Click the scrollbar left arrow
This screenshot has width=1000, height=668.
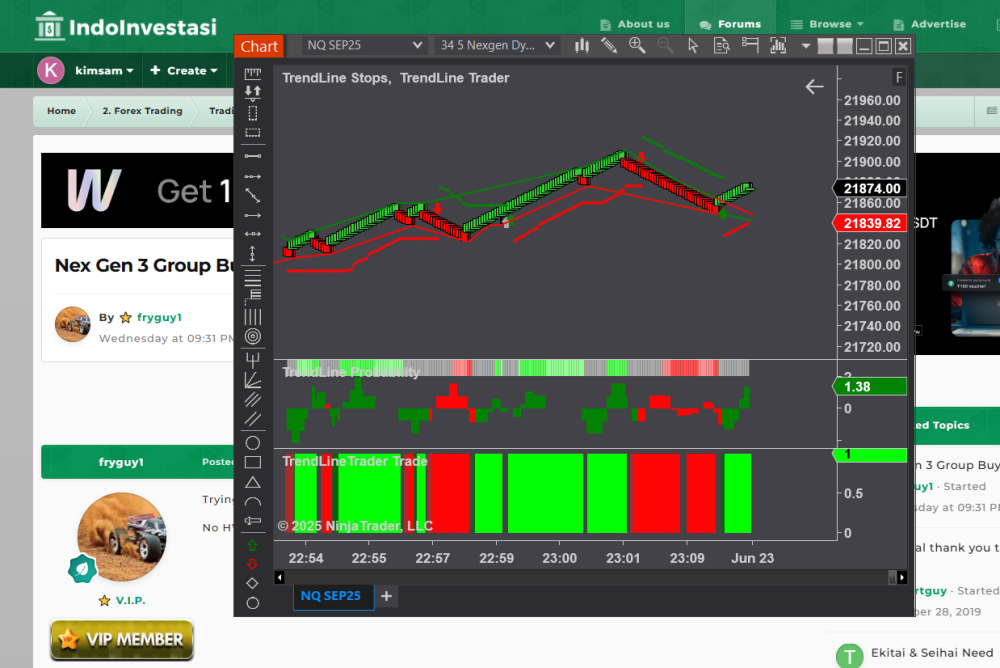pos(280,577)
